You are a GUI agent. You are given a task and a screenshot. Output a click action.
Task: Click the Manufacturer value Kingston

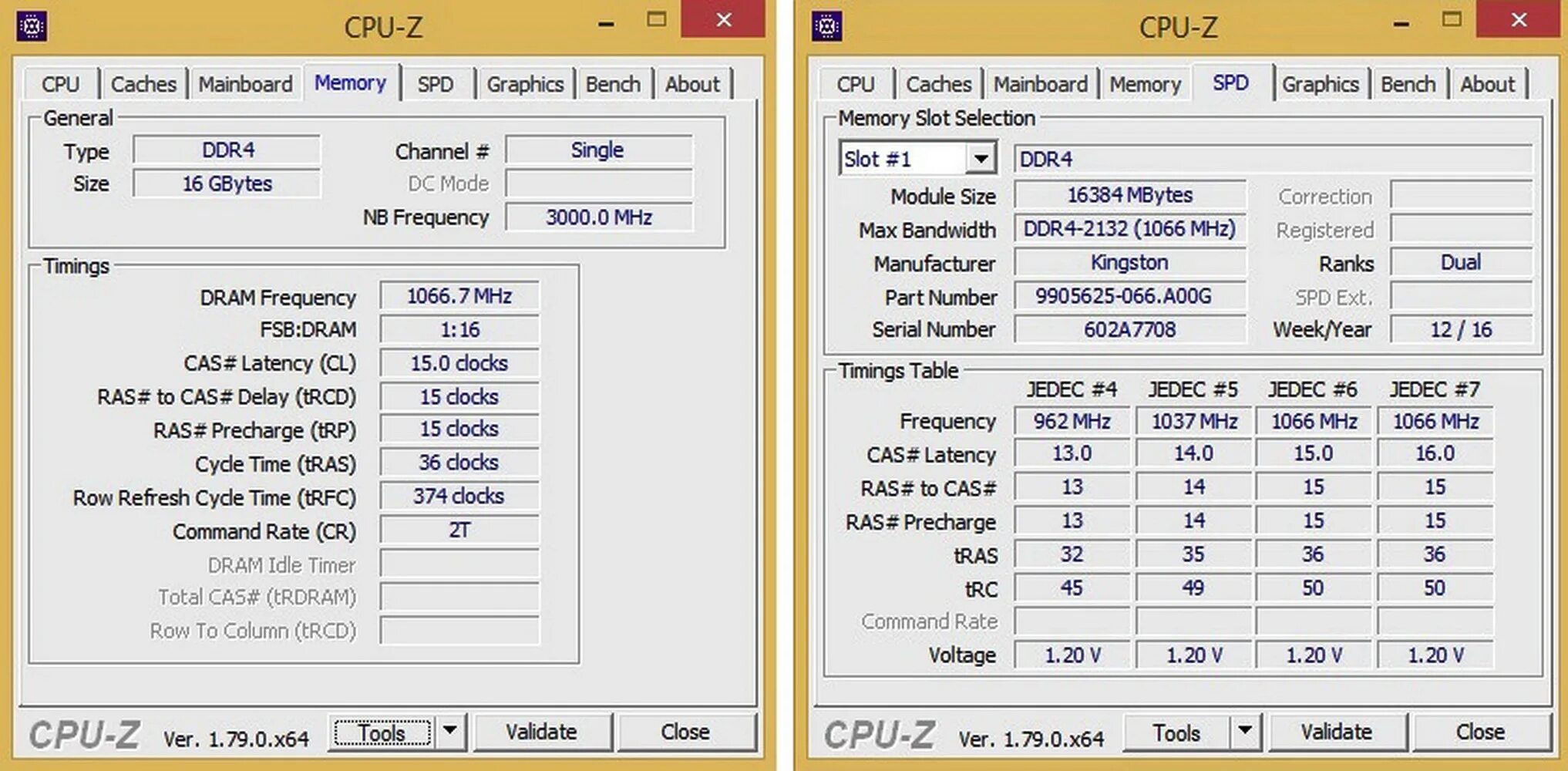tap(1130, 263)
